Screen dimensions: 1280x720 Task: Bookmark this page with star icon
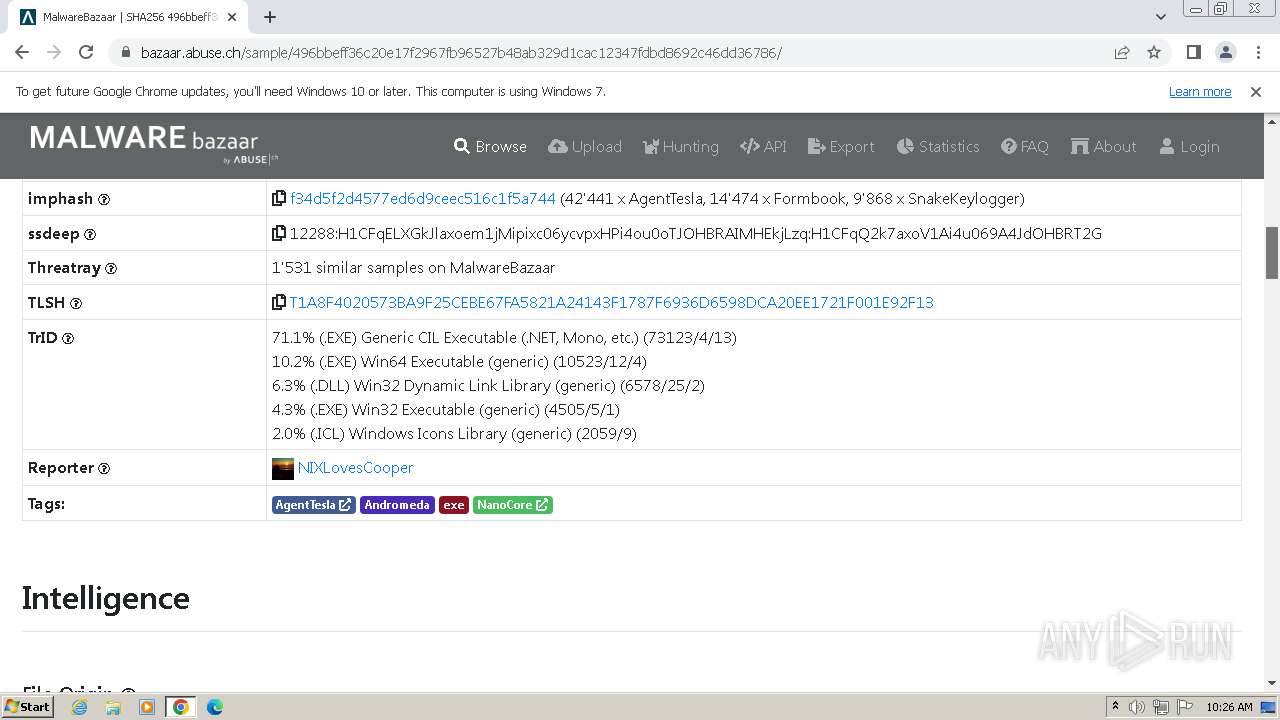click(1154, 52)
